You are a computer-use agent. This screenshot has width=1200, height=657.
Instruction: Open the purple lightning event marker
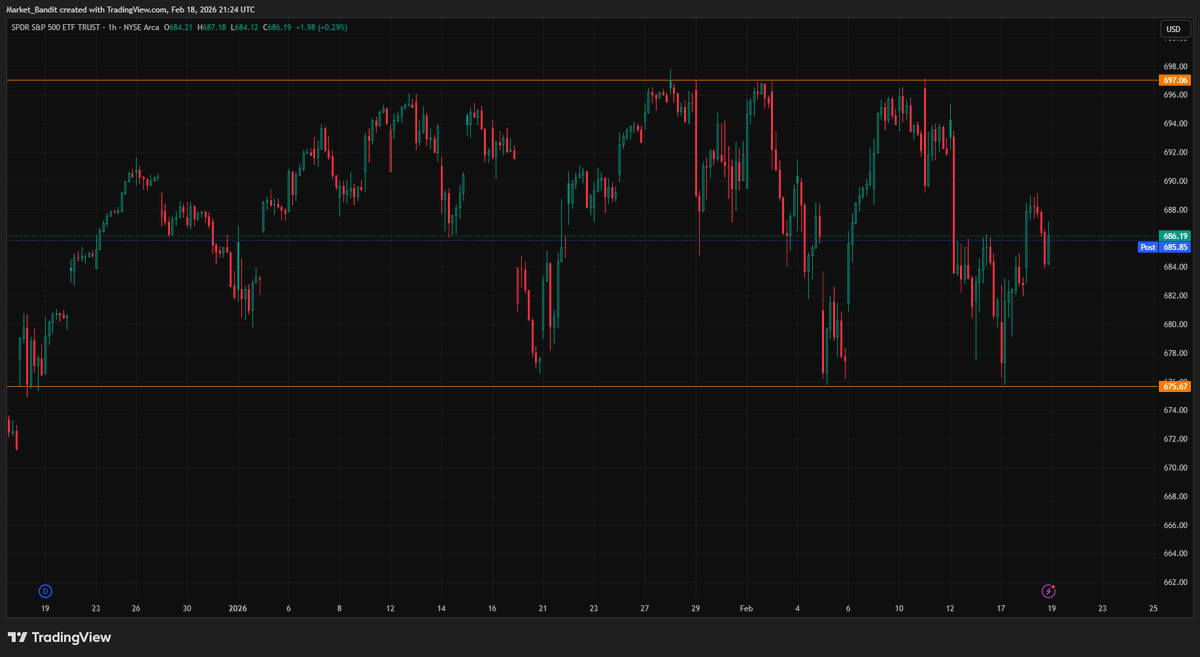[x=1049, y=590]
